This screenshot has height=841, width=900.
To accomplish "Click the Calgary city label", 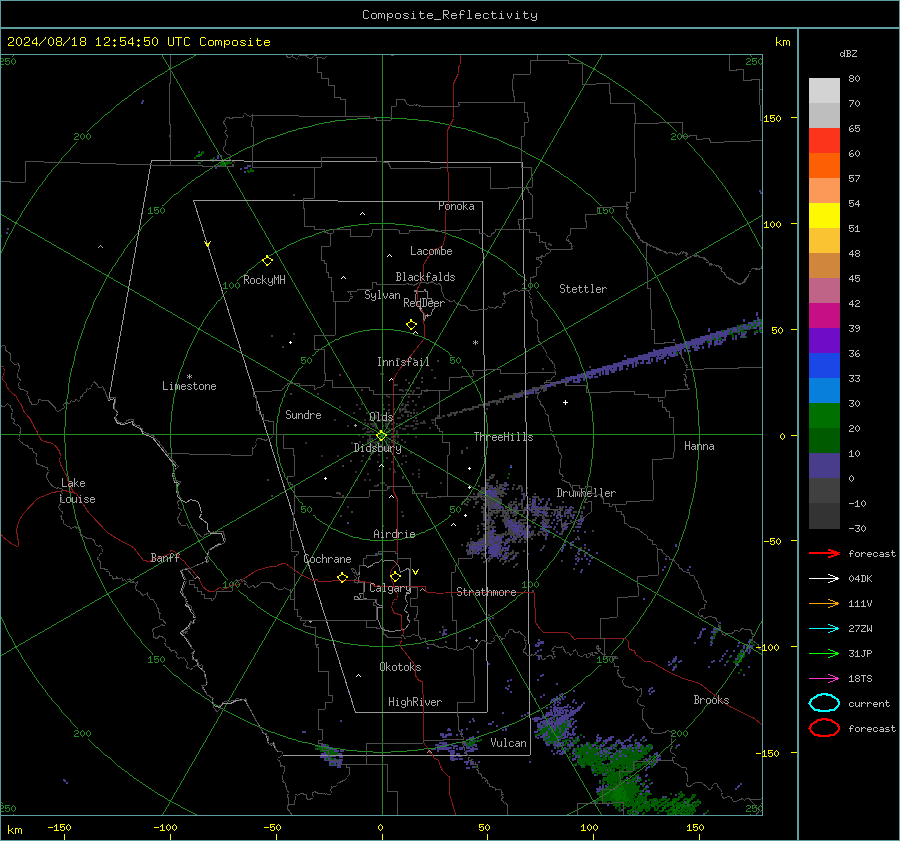I will [390, 588].
